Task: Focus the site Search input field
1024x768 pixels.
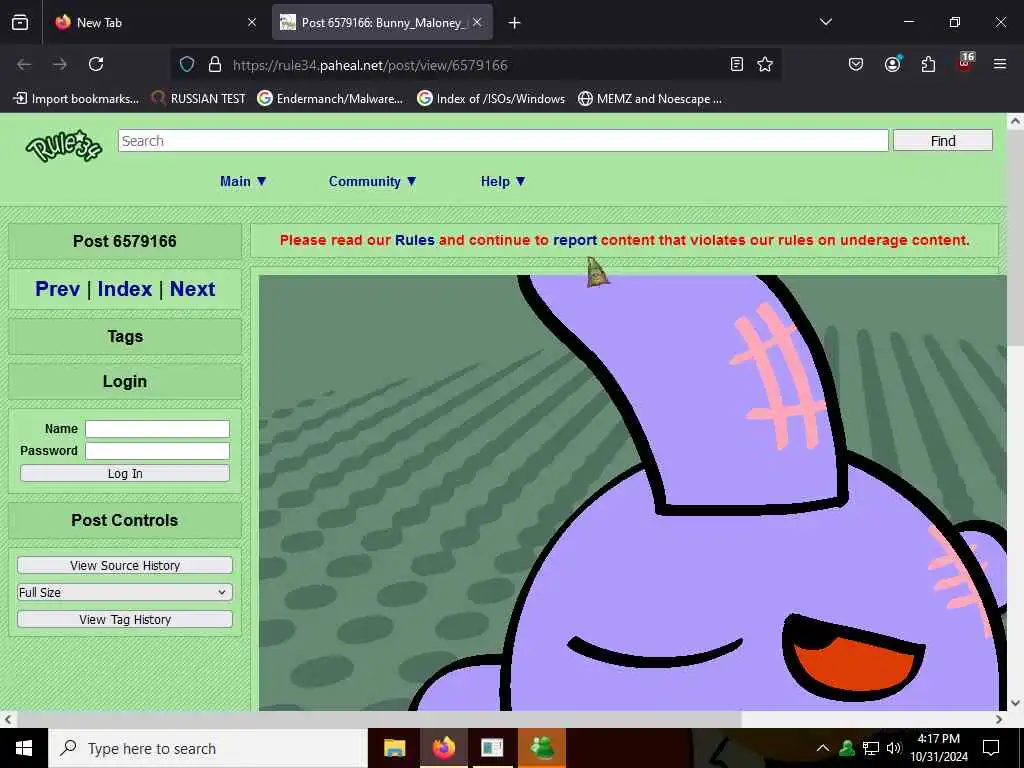Action: 503,140
